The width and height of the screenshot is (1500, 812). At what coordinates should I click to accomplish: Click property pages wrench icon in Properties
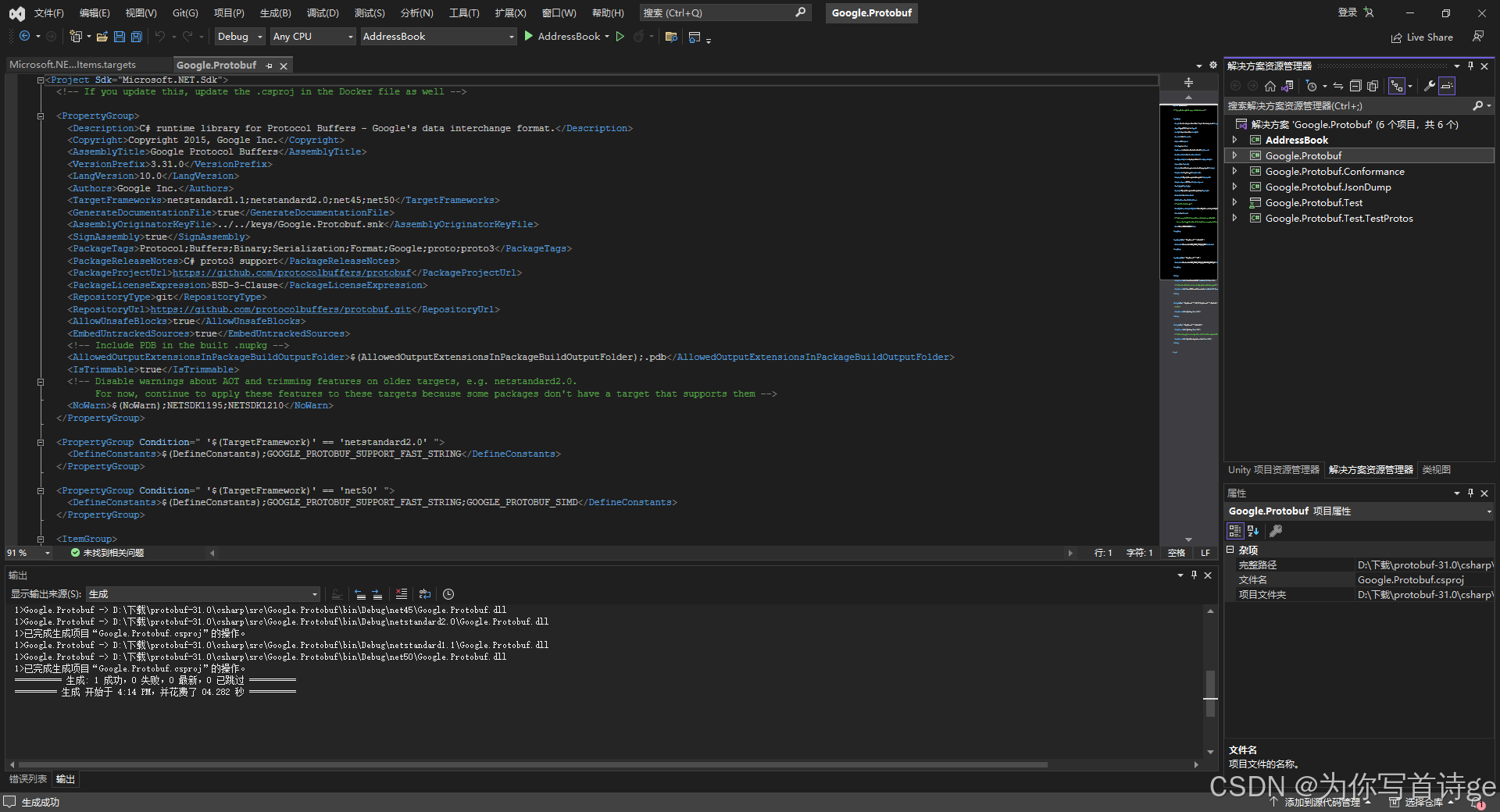point(1276,531)
